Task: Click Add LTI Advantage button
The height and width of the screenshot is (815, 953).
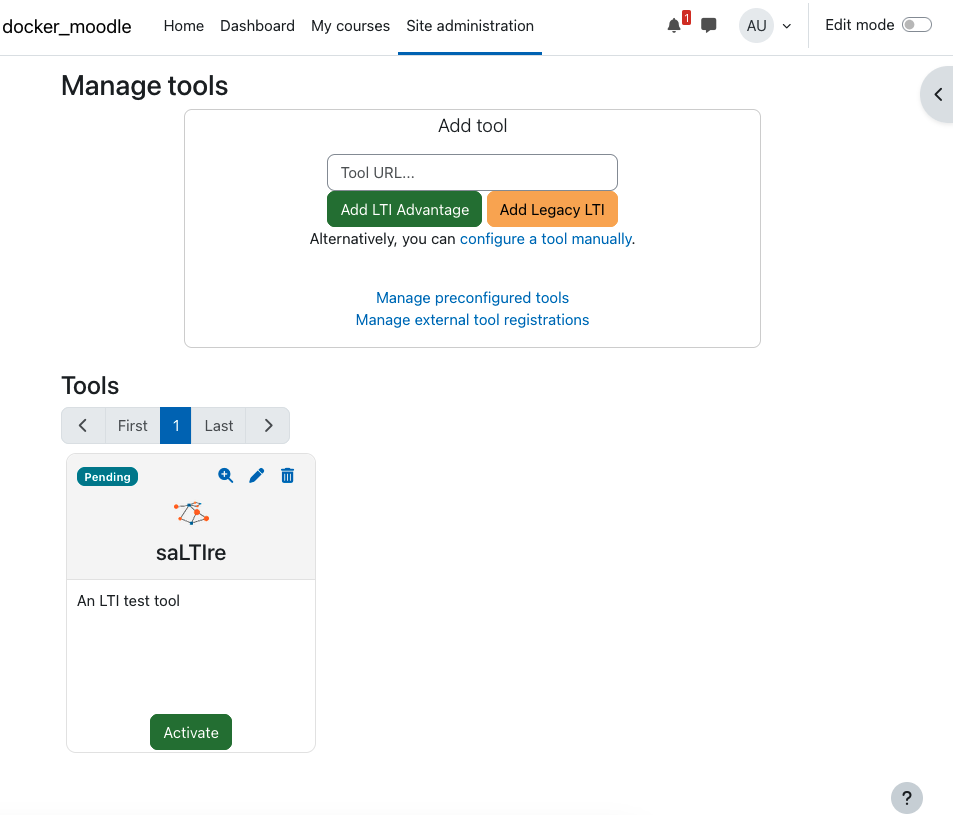Action: [405, 209]
